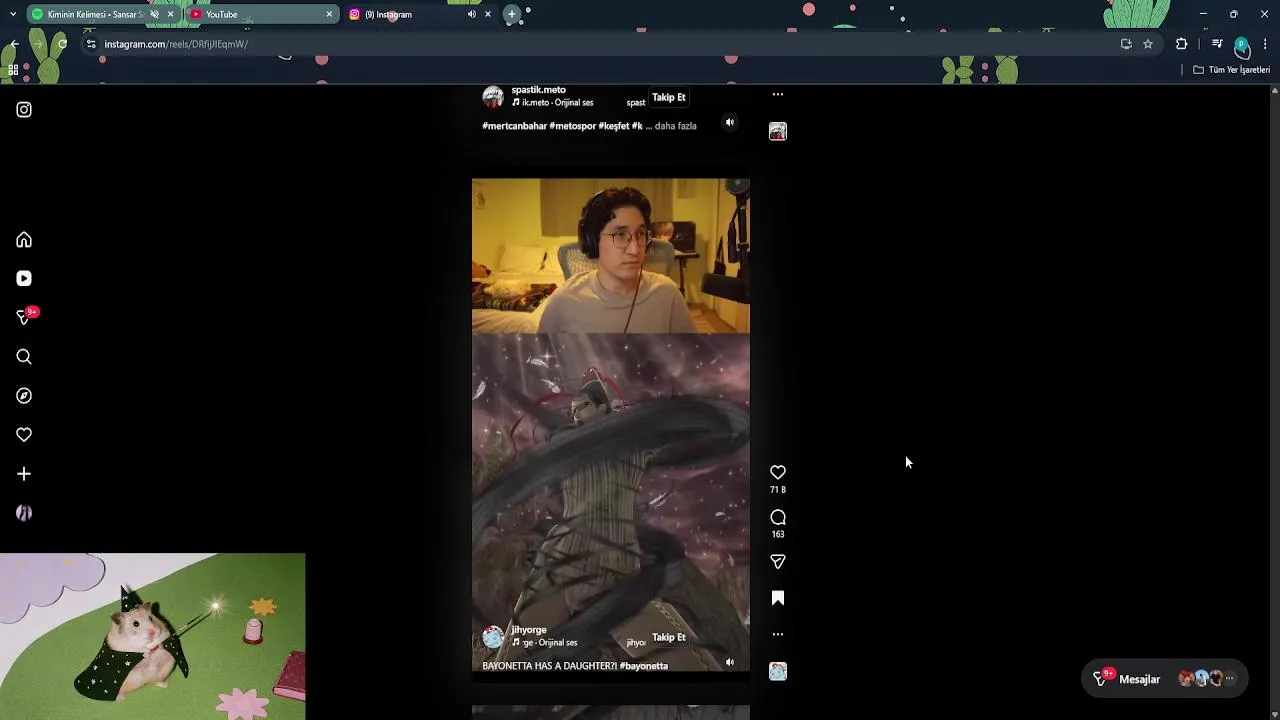
Task: Follow spastik.meto with Takip Et button
Action: 669,98
